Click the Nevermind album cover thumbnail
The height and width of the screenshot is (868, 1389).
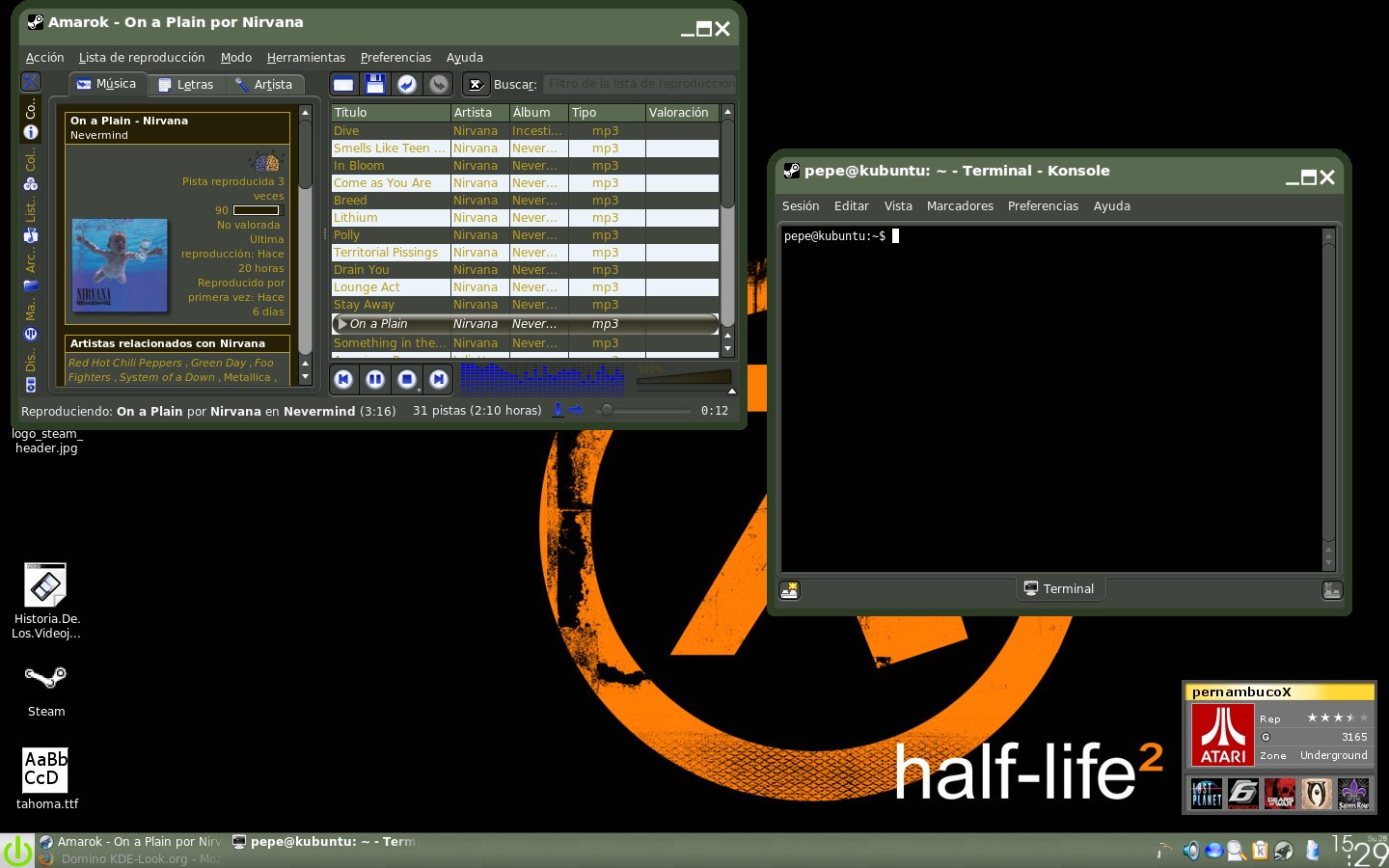120,264
